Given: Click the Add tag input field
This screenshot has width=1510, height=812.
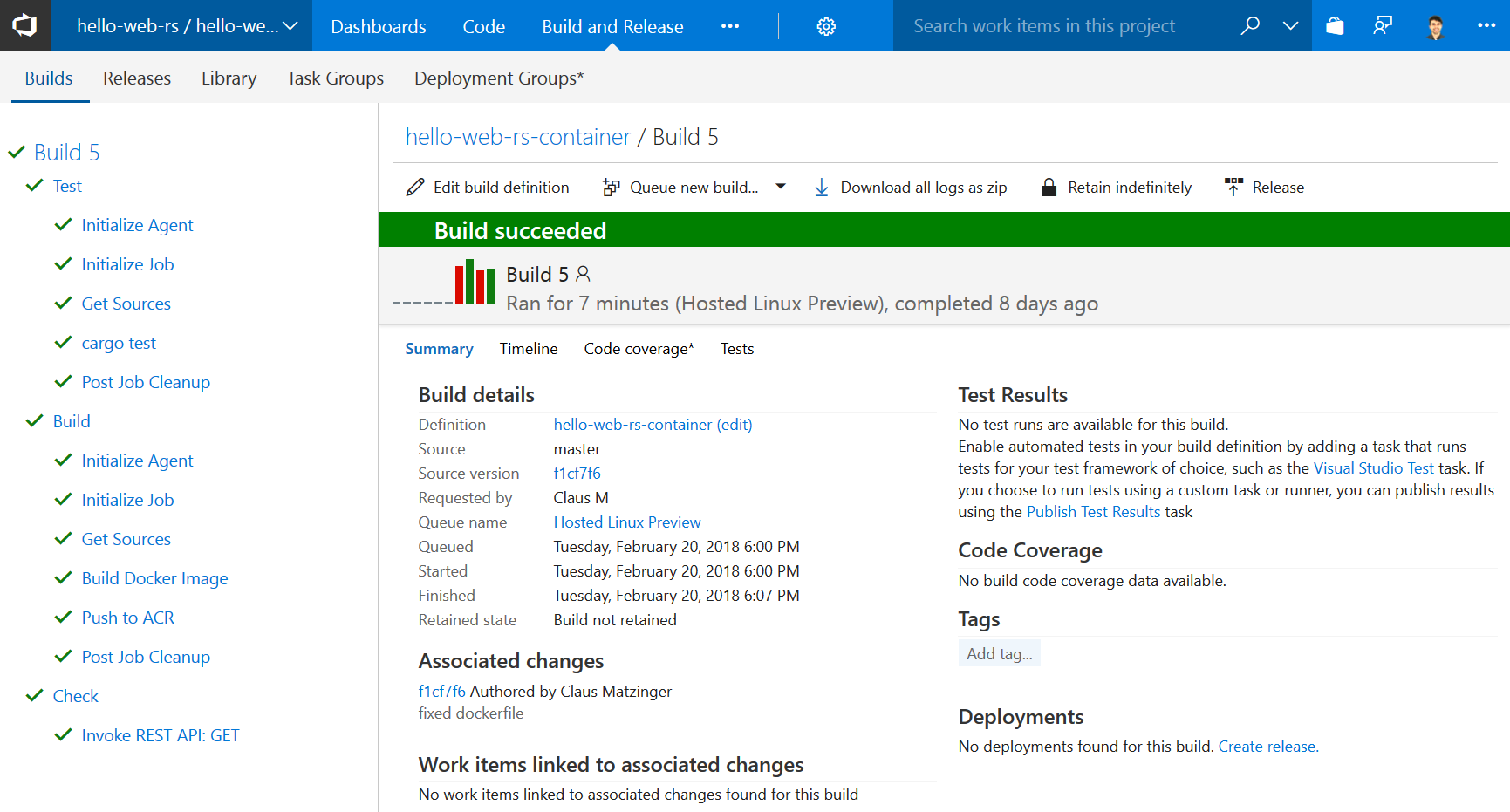Looking at the screenshot, I should (1000, 654).
